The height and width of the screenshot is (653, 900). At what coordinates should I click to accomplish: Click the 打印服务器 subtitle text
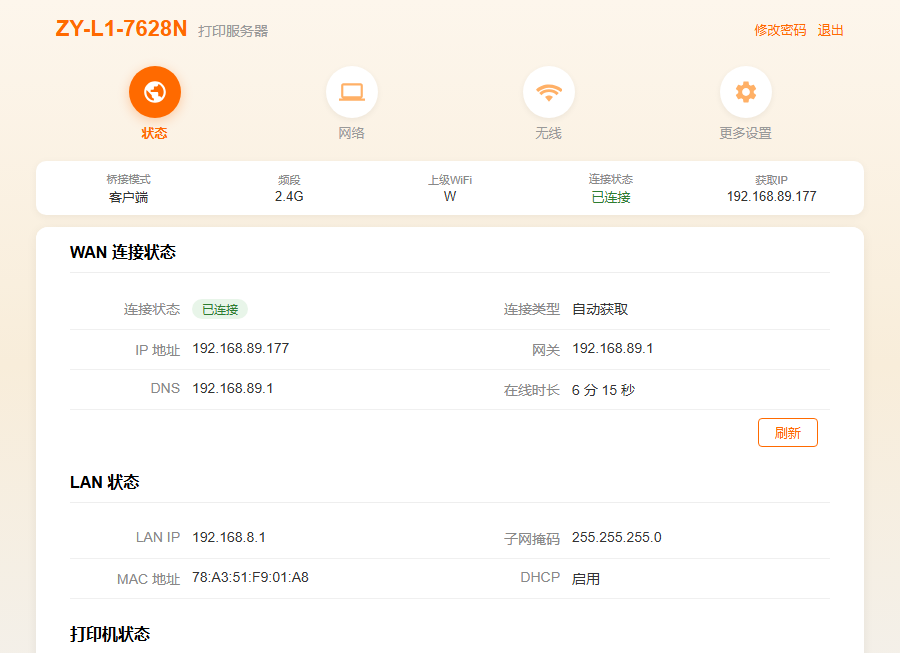click(233, 31)
